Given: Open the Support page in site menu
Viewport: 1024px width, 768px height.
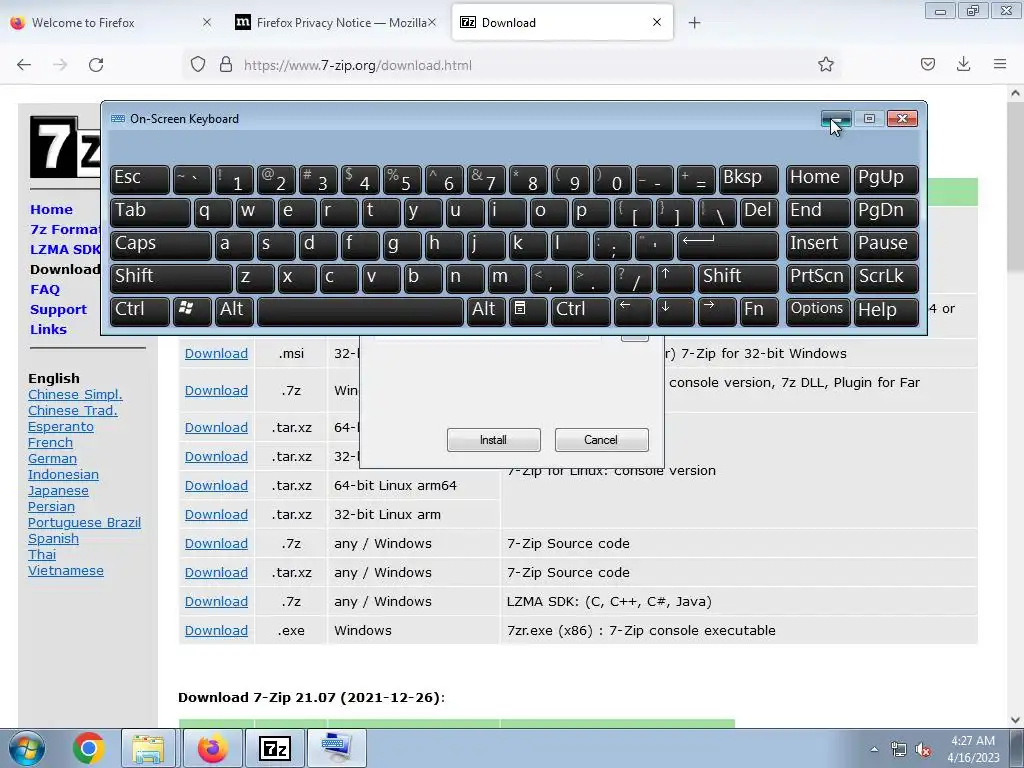Looking at the screenshot, I should tap(58, 310).
